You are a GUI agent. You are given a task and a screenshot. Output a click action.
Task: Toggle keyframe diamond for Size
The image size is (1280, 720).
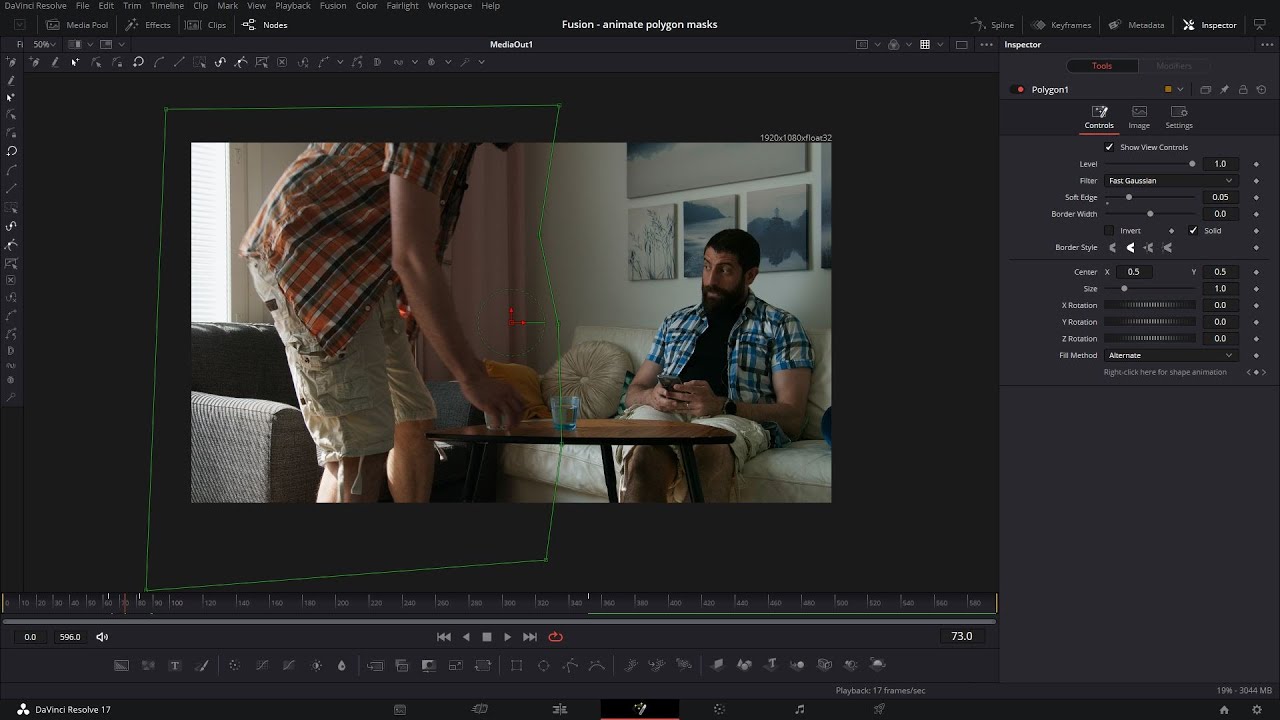point(1256,289)
